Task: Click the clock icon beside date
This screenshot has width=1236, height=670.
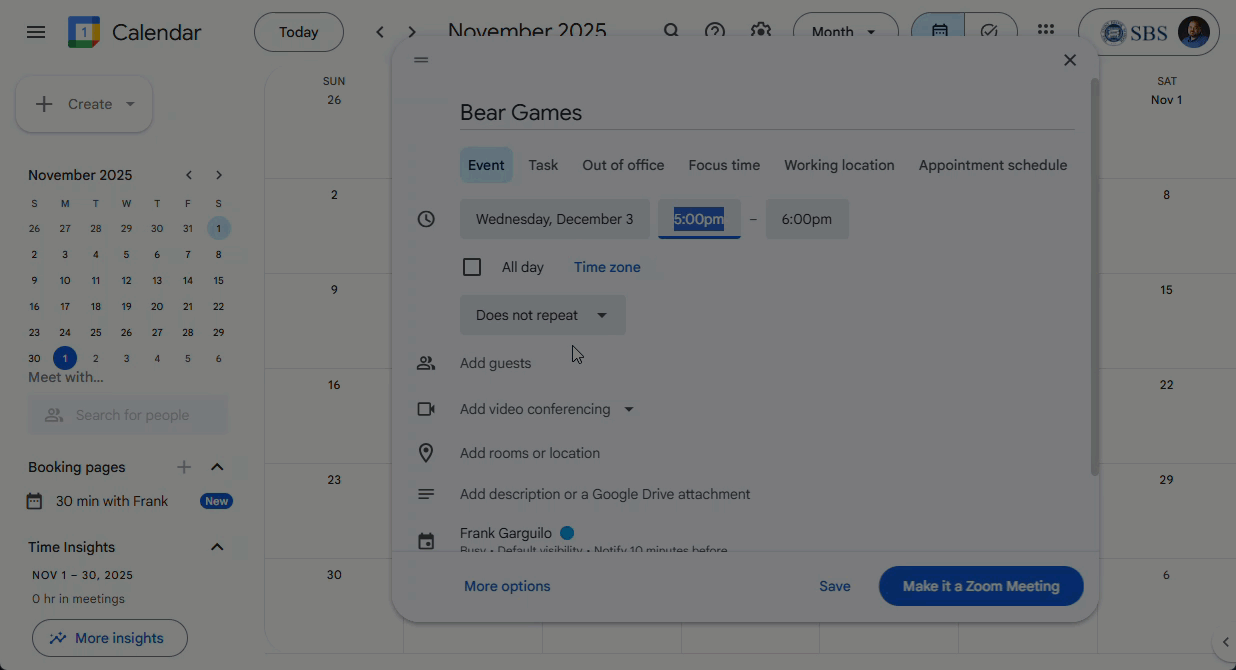Action: point(426,219)
